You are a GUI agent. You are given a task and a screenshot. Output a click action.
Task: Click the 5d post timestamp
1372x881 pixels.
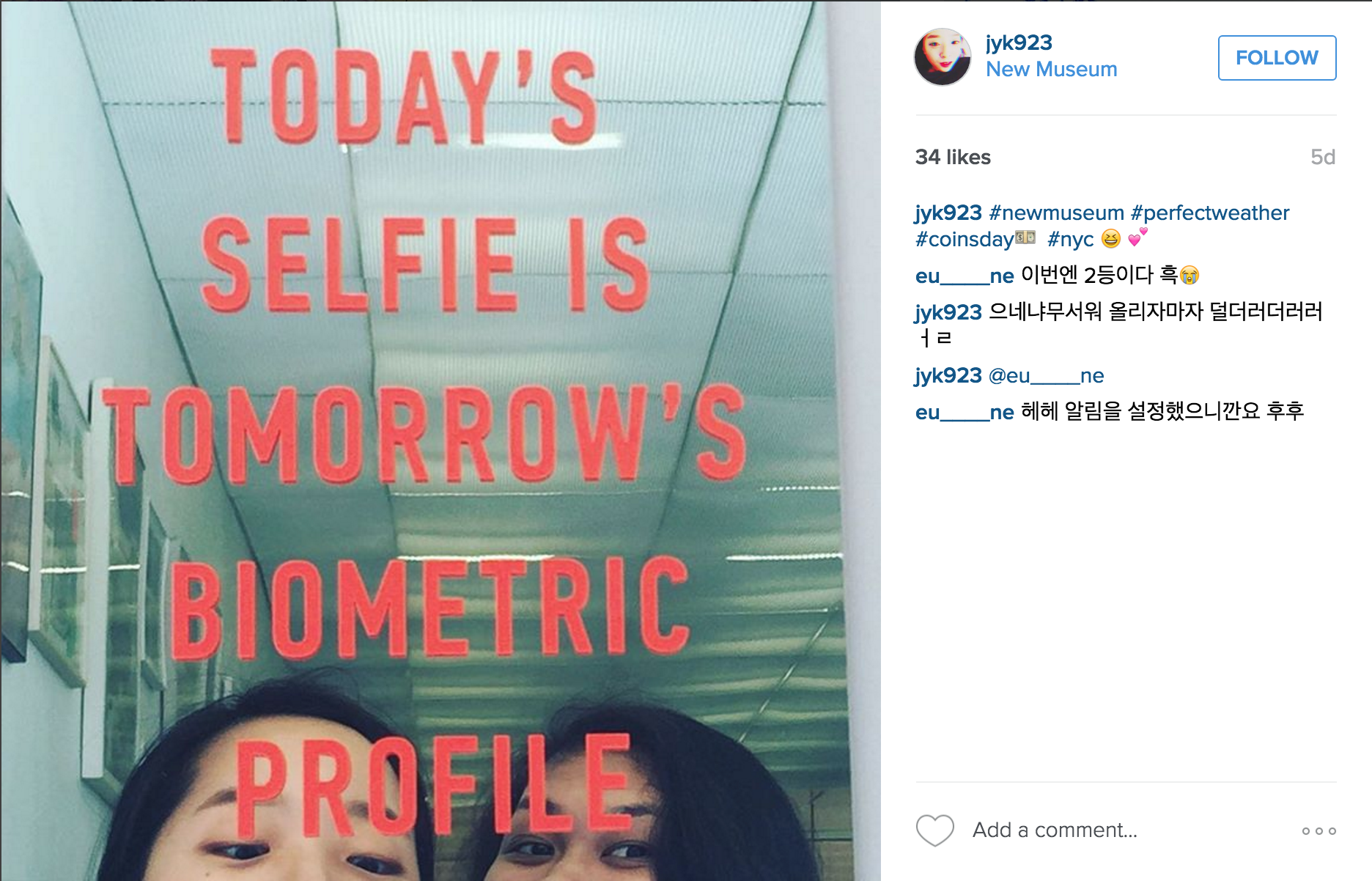tap(1323, 157)
